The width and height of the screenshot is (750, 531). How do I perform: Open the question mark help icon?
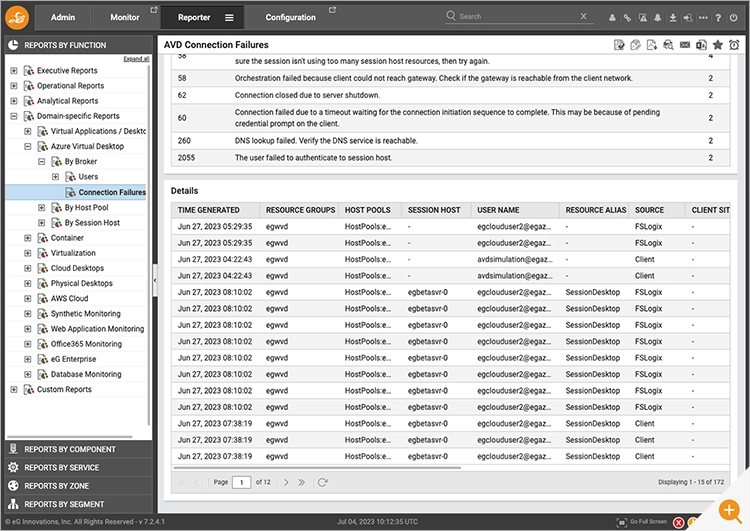click(x=718, y=18)
